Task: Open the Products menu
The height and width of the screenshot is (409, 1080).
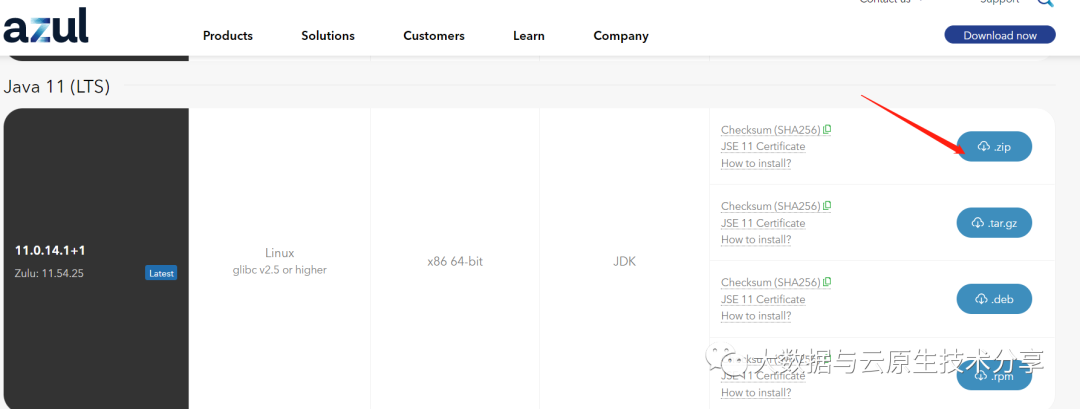Action: tap(228, 36)
